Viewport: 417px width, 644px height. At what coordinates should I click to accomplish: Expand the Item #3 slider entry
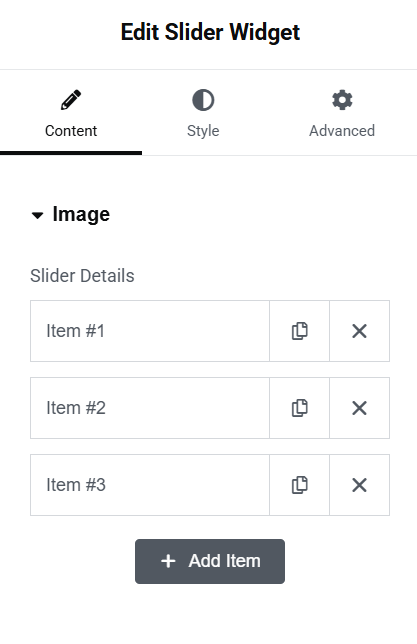150,485
